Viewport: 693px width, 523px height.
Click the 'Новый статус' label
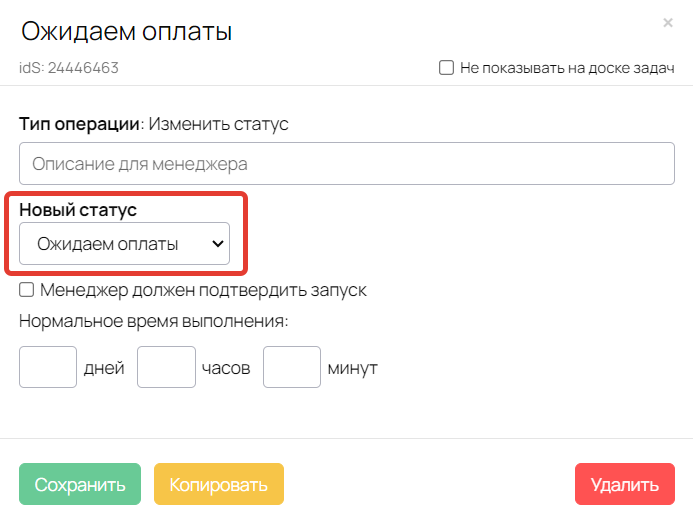coord(78,210)
